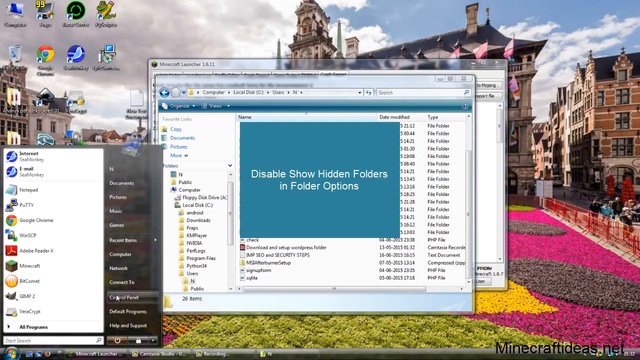Click the Start menu lock button
Image resolution: width=640 pixels, height=360 pixels.
[138, 340]
